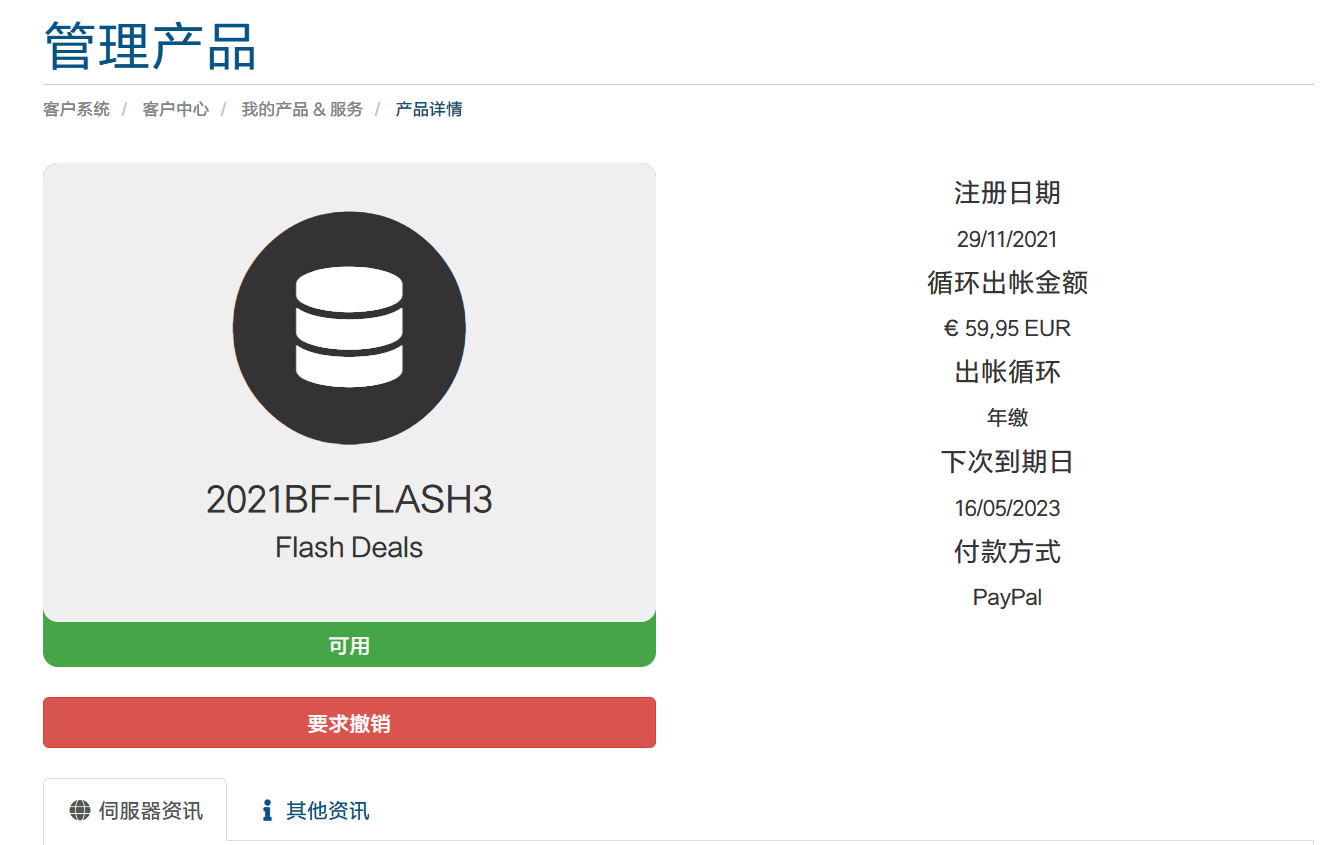Click the database stack product icon
This screenshot has height=845, width=1322.
(349, 328)
